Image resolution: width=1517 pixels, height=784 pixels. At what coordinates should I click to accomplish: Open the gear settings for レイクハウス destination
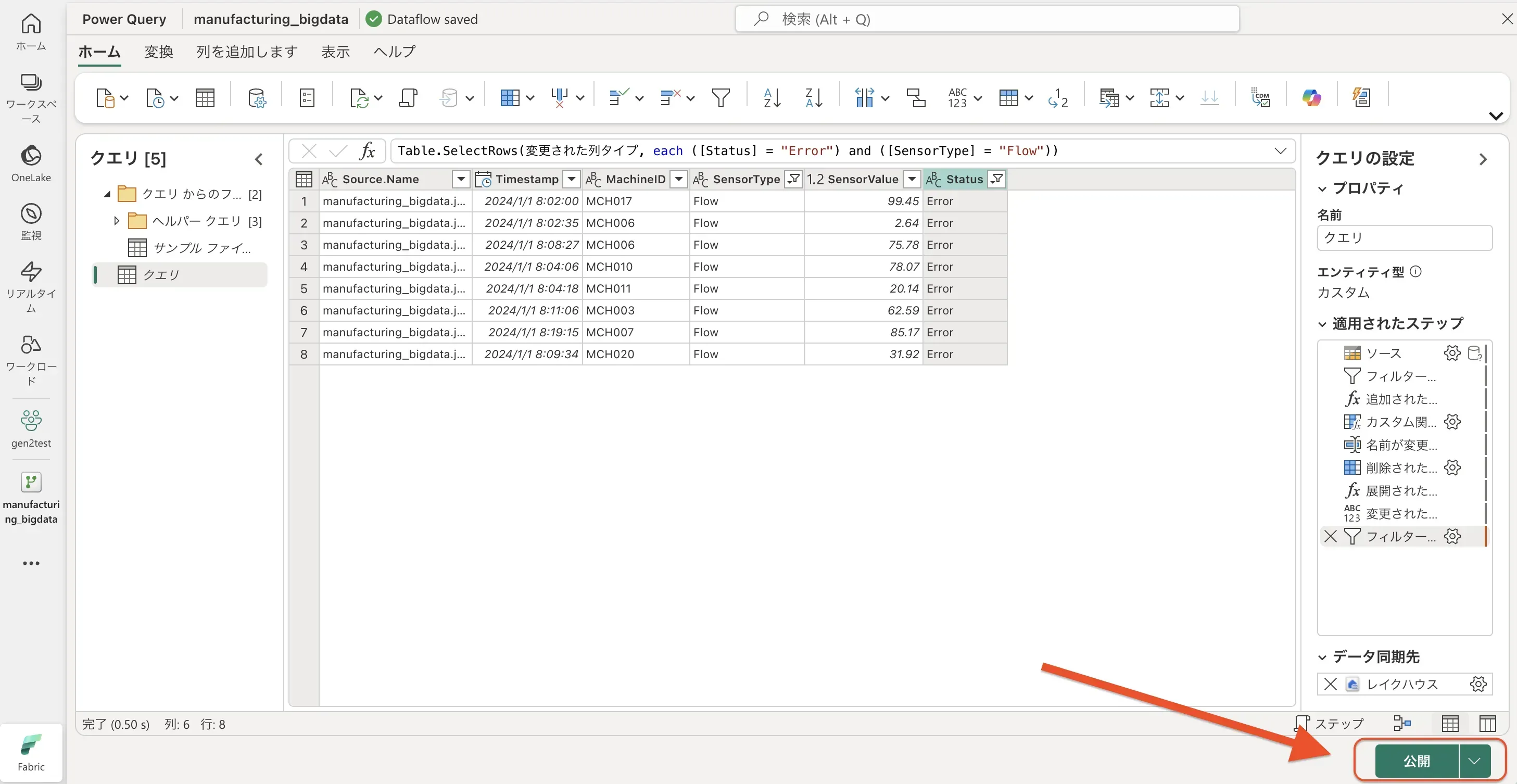click(1477, 684)
